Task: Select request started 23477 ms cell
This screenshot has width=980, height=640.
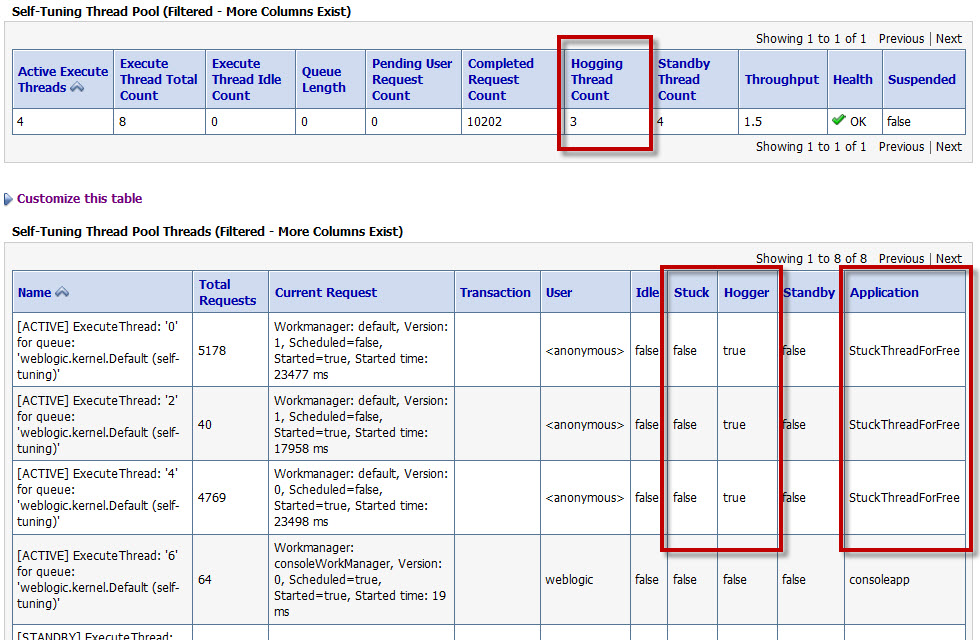Action: (x=361, y=350)
